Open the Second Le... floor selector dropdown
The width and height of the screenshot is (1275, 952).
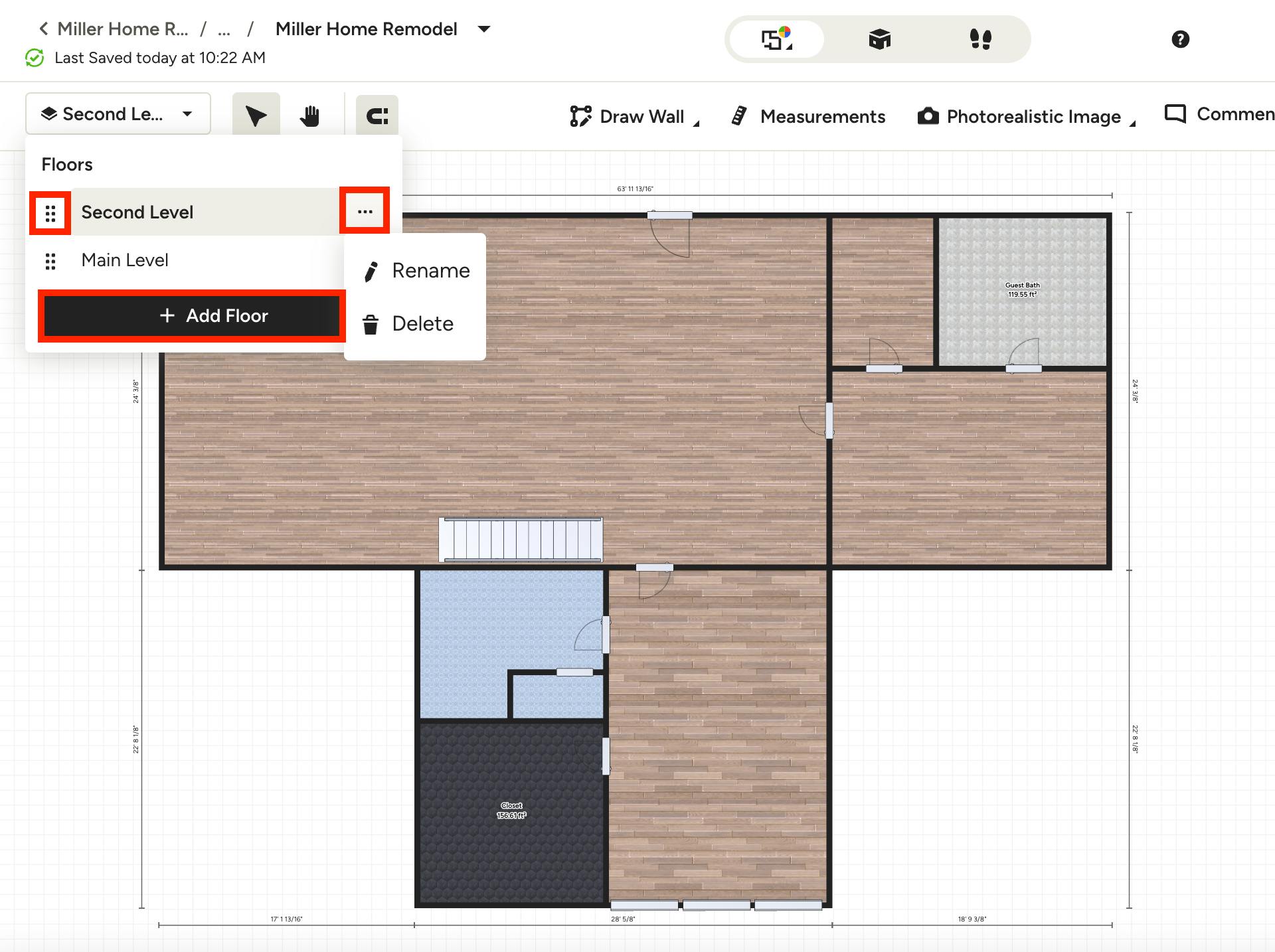(118, 114)
